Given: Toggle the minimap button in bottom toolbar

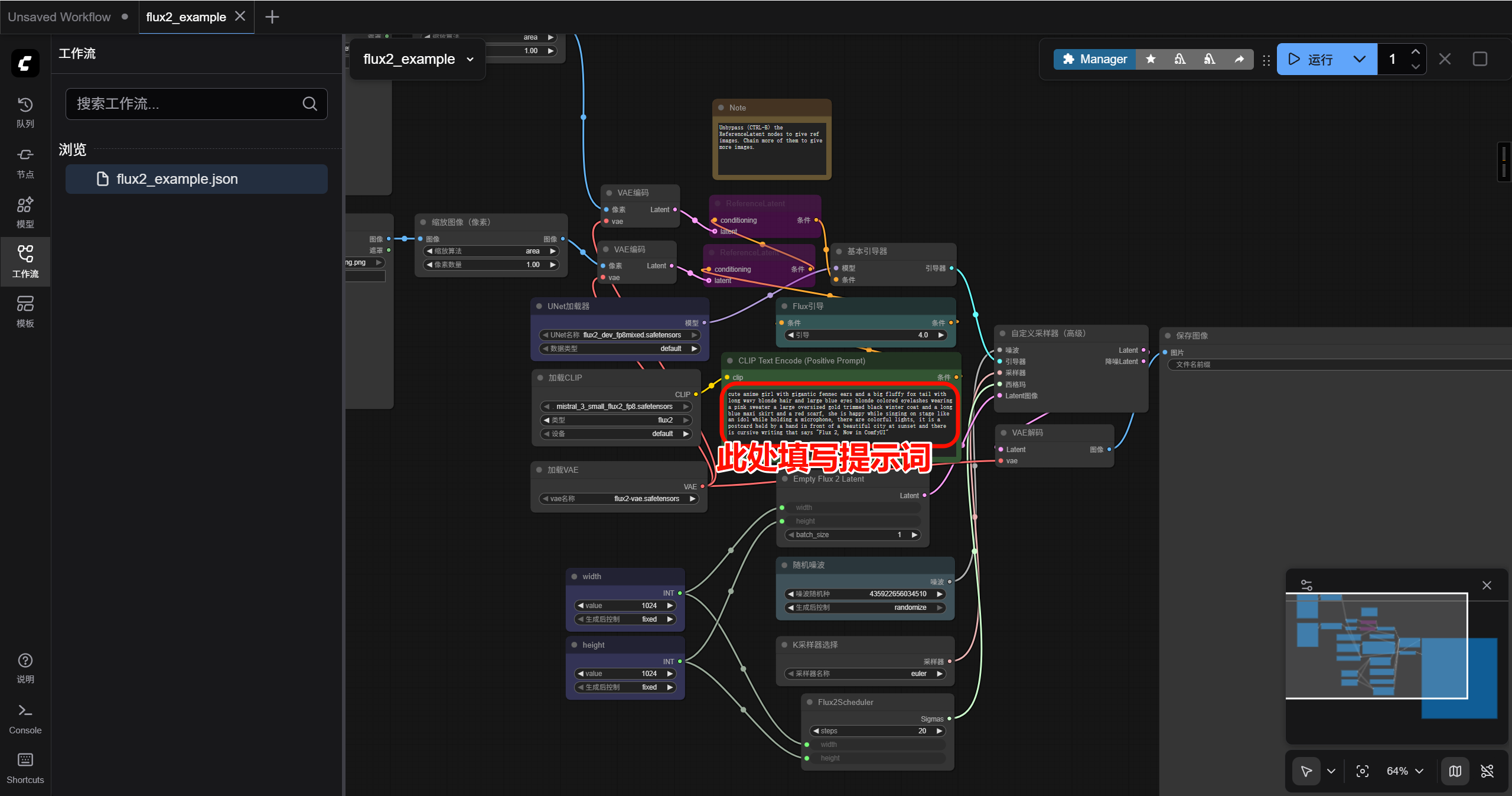Looking at the screenshot, I should pyautogui.click(x=1455, y=771).
